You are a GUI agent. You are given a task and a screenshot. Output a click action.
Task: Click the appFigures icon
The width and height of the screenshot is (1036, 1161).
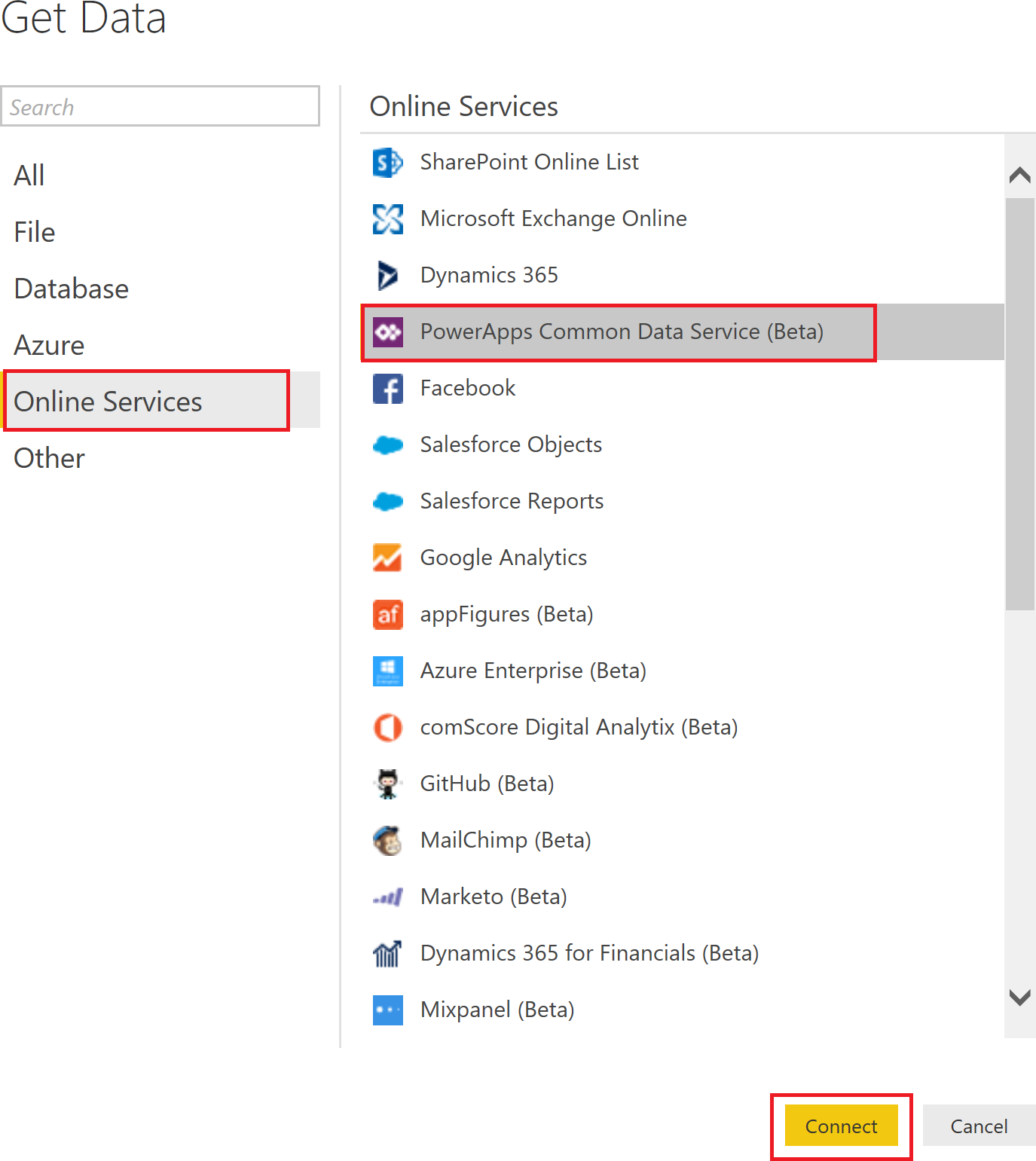388,615
